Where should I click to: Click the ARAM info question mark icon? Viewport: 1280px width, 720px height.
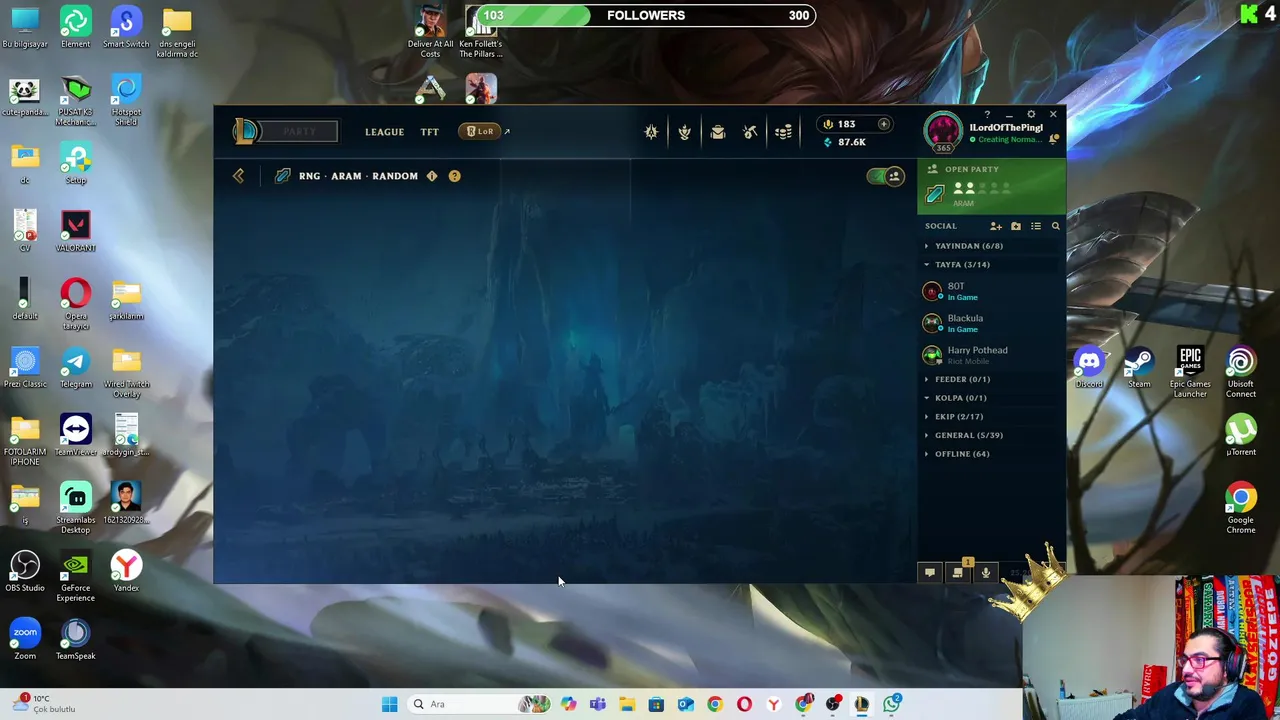454,176
